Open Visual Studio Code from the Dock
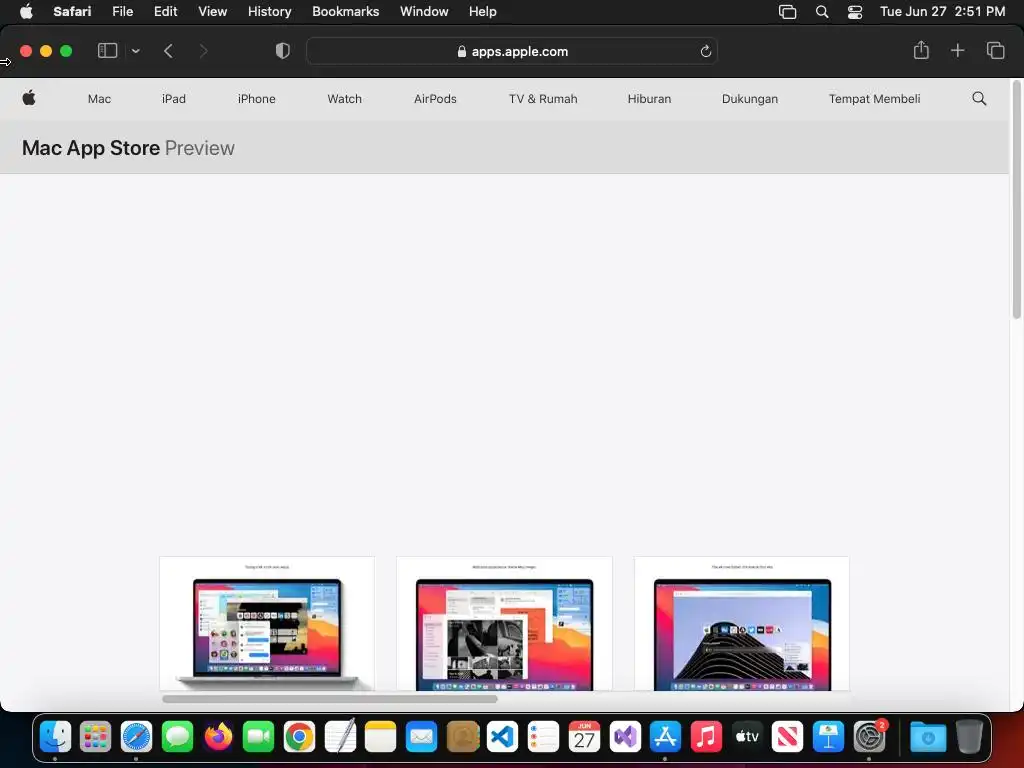The height and width of the screenshot is (768, 1024). (502, 737)
